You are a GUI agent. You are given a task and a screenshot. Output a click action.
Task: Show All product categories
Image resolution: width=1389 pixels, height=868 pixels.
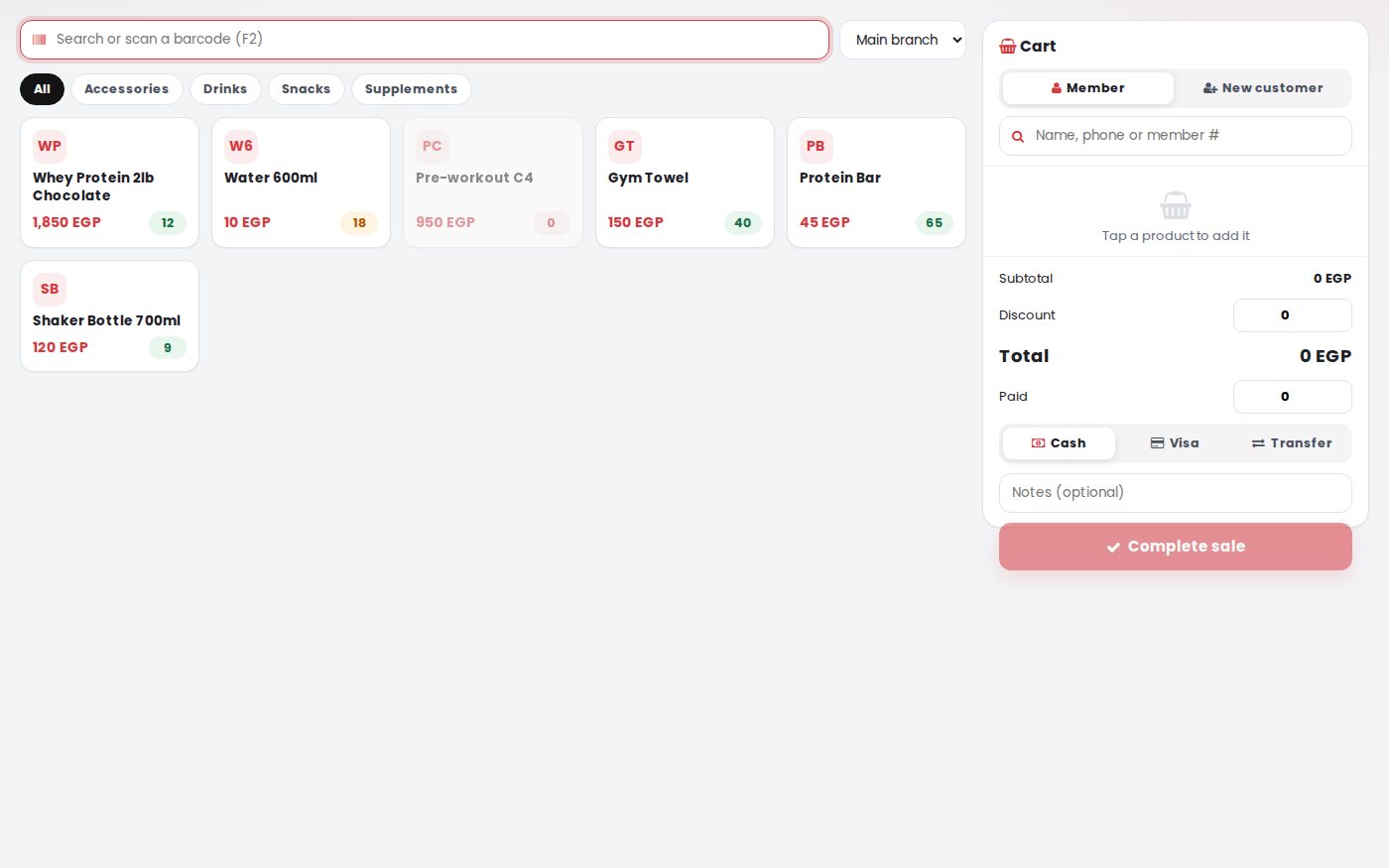42,89
